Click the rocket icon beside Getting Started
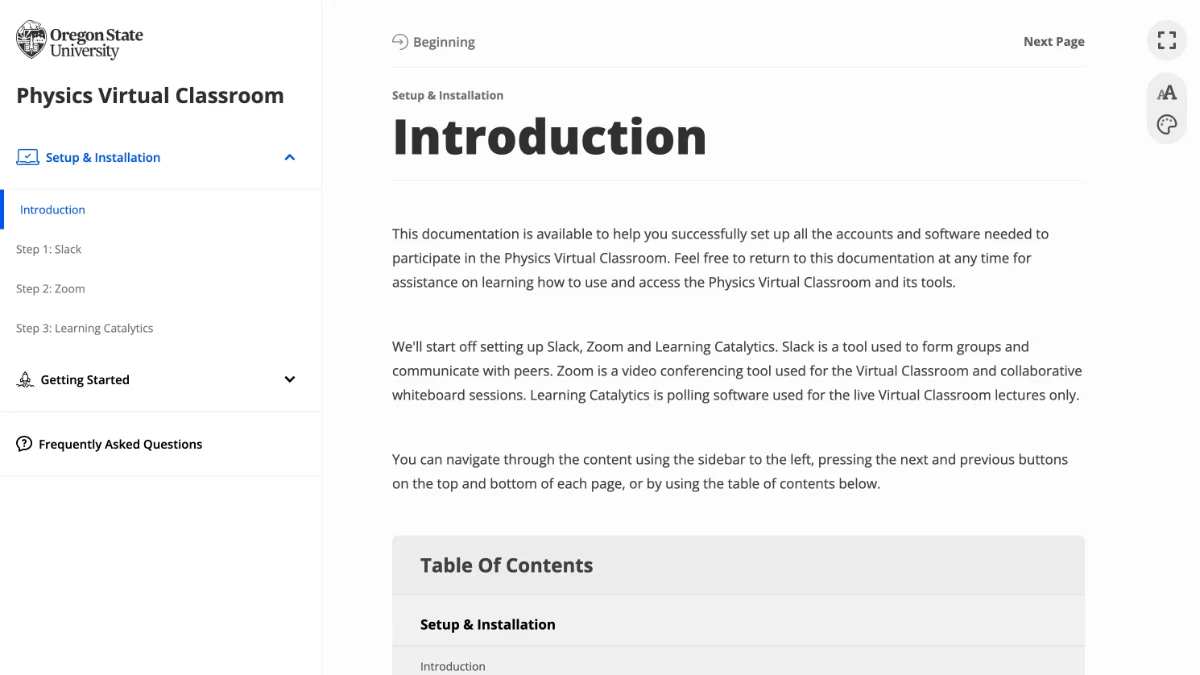The image size is (1200, 675). point(25,380)
